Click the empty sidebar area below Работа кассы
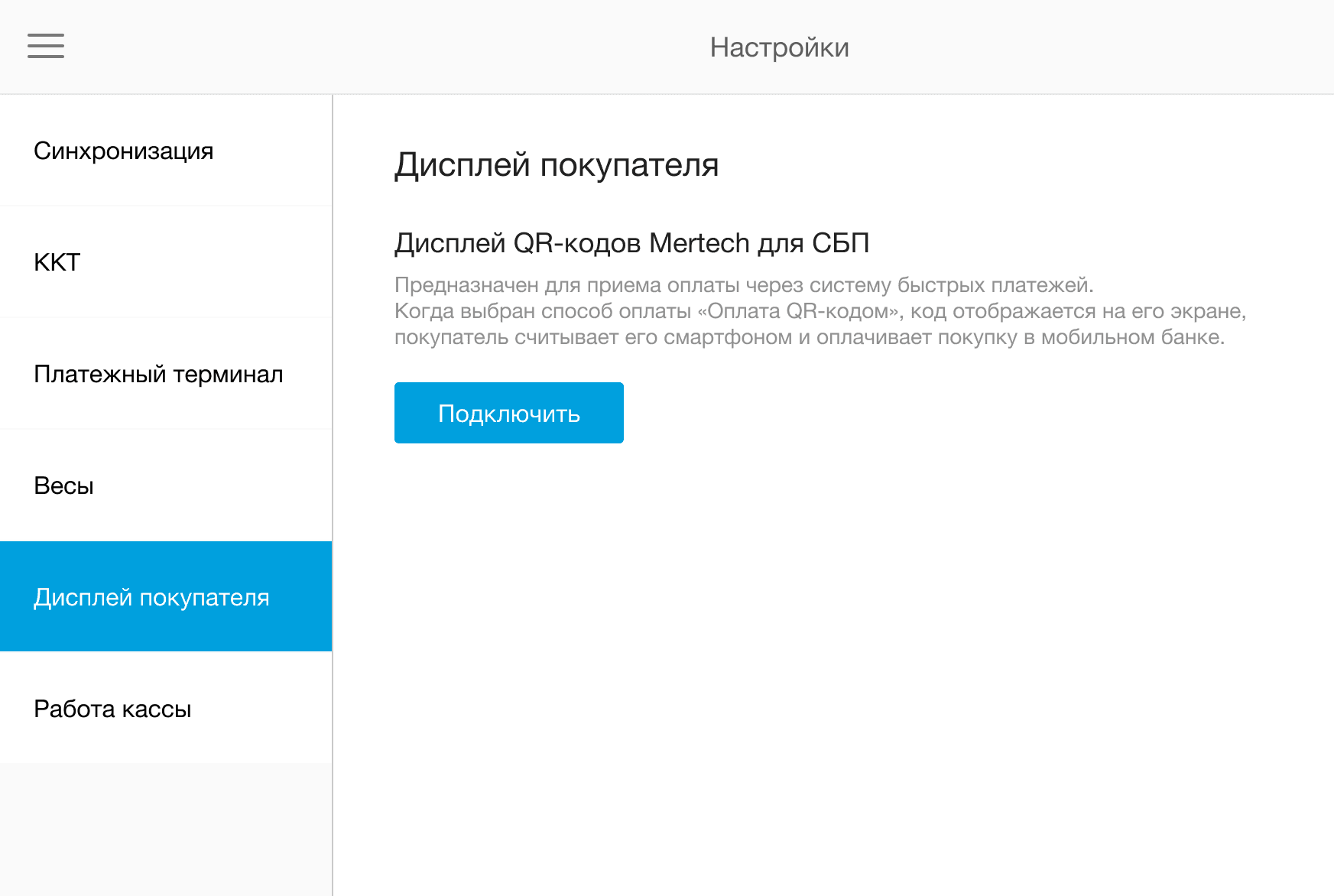Screen dimensions: 1334x896 click(166, 829)
